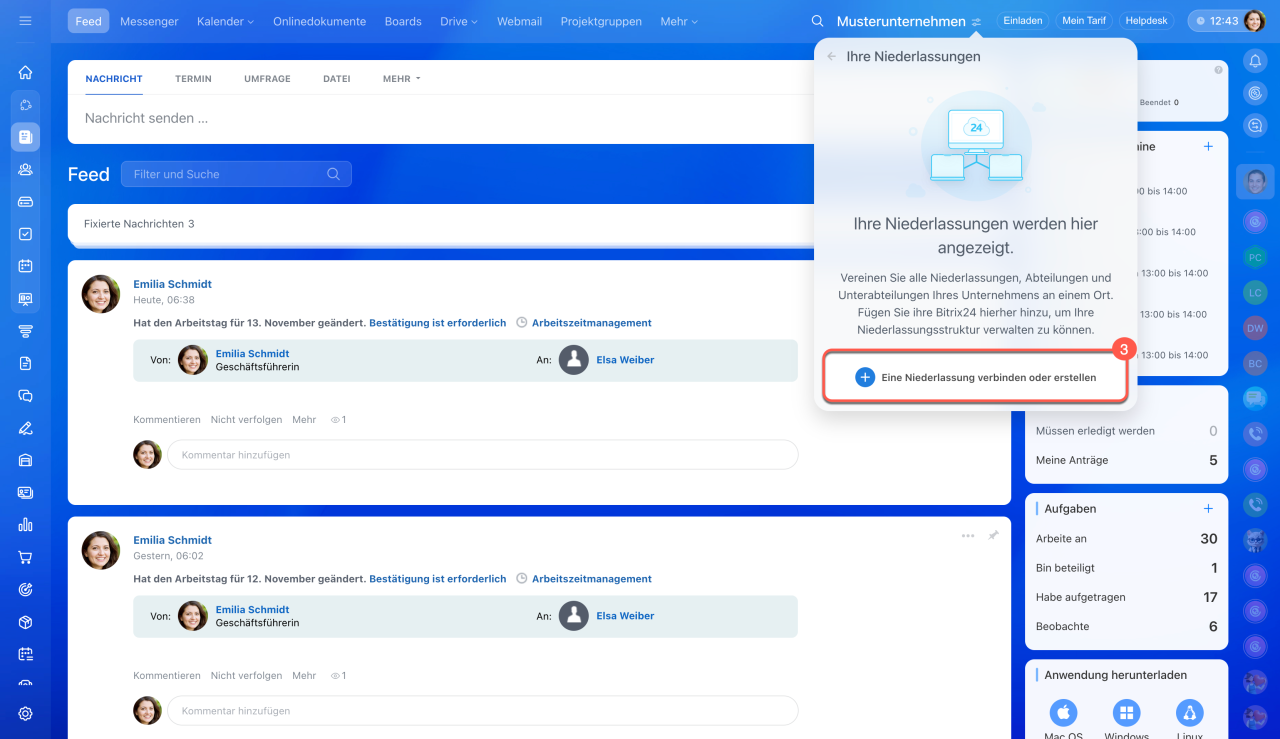Expand the Mehr dropdown in top navigation

(679, 21)
